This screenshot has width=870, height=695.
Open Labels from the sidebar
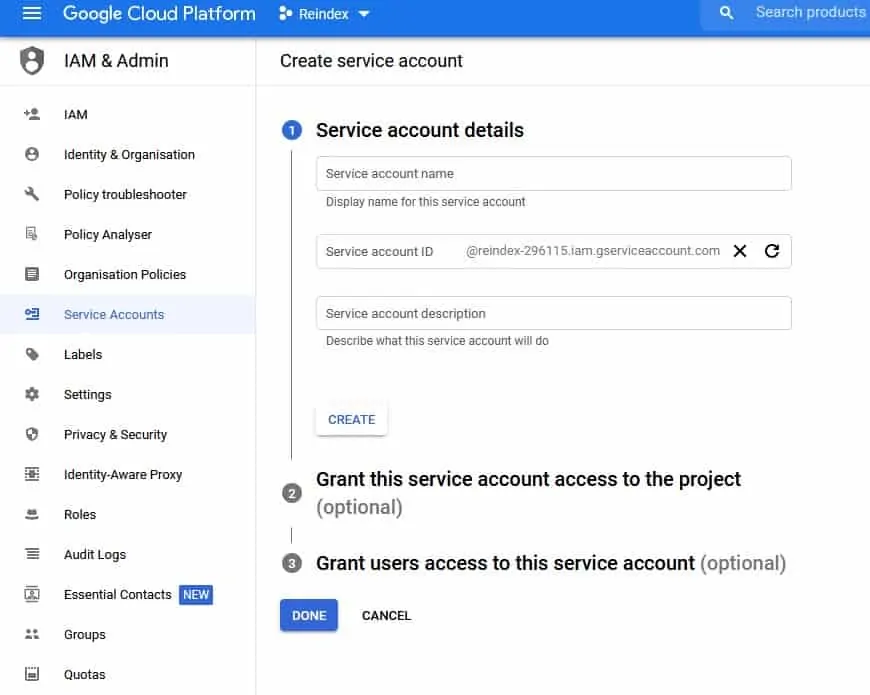tap(128, 354)
